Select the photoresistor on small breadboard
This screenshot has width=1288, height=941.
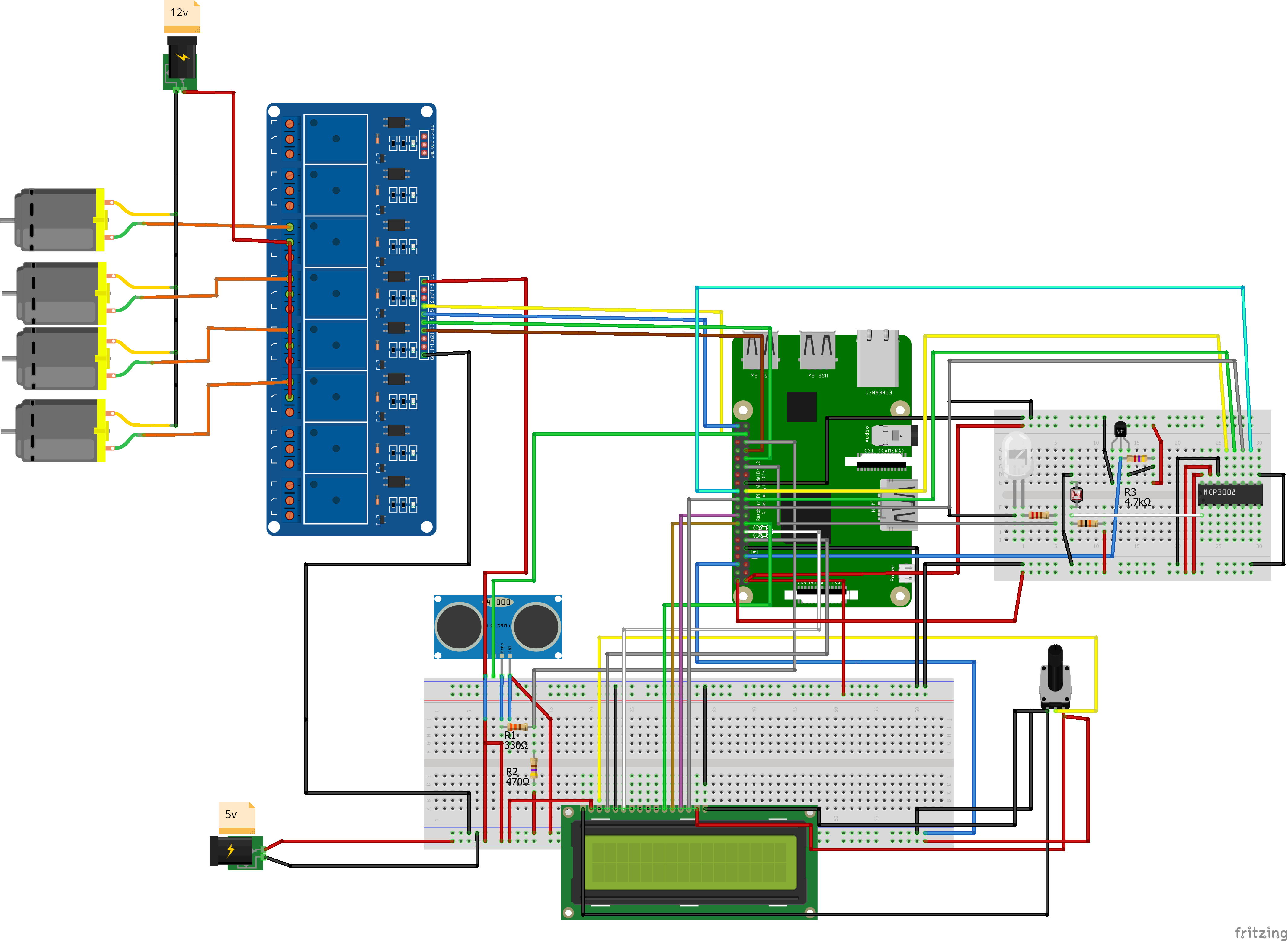pyautogui.click(x=1076, y=495)
